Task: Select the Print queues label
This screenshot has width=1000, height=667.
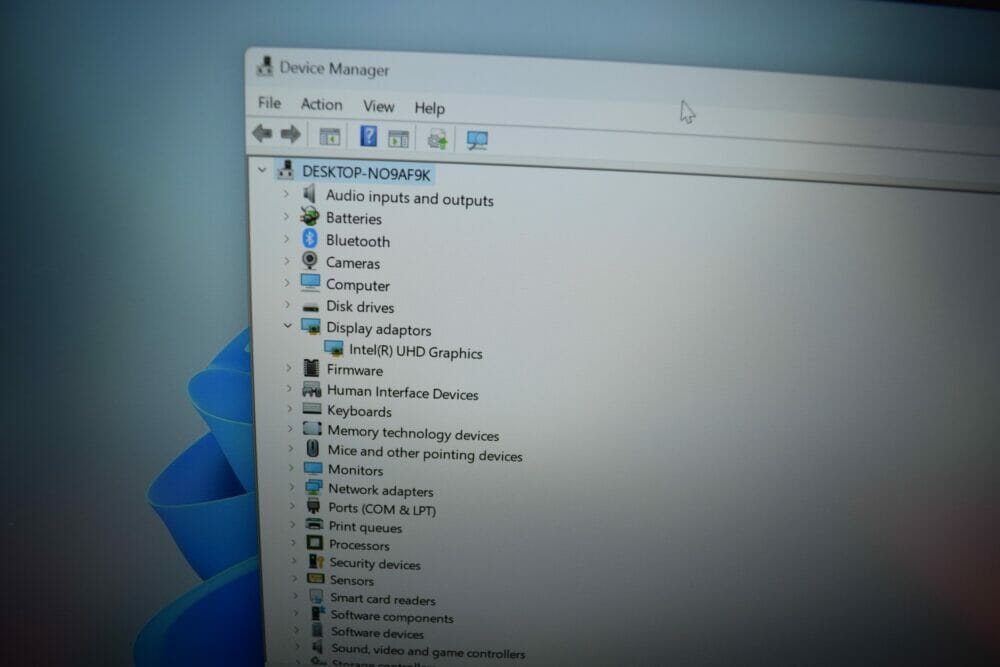Action: 365,527
